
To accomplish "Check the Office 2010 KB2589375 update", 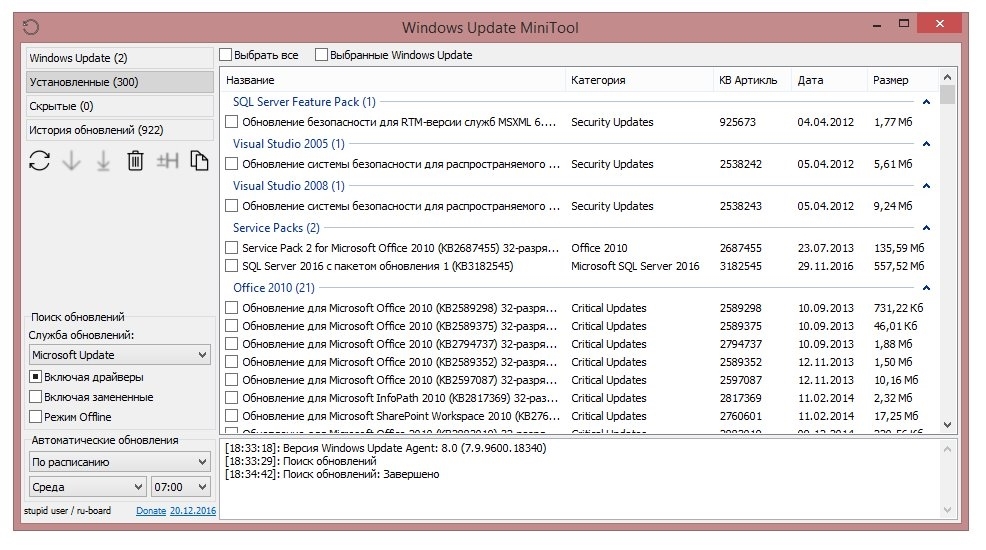I will point(231,326).
